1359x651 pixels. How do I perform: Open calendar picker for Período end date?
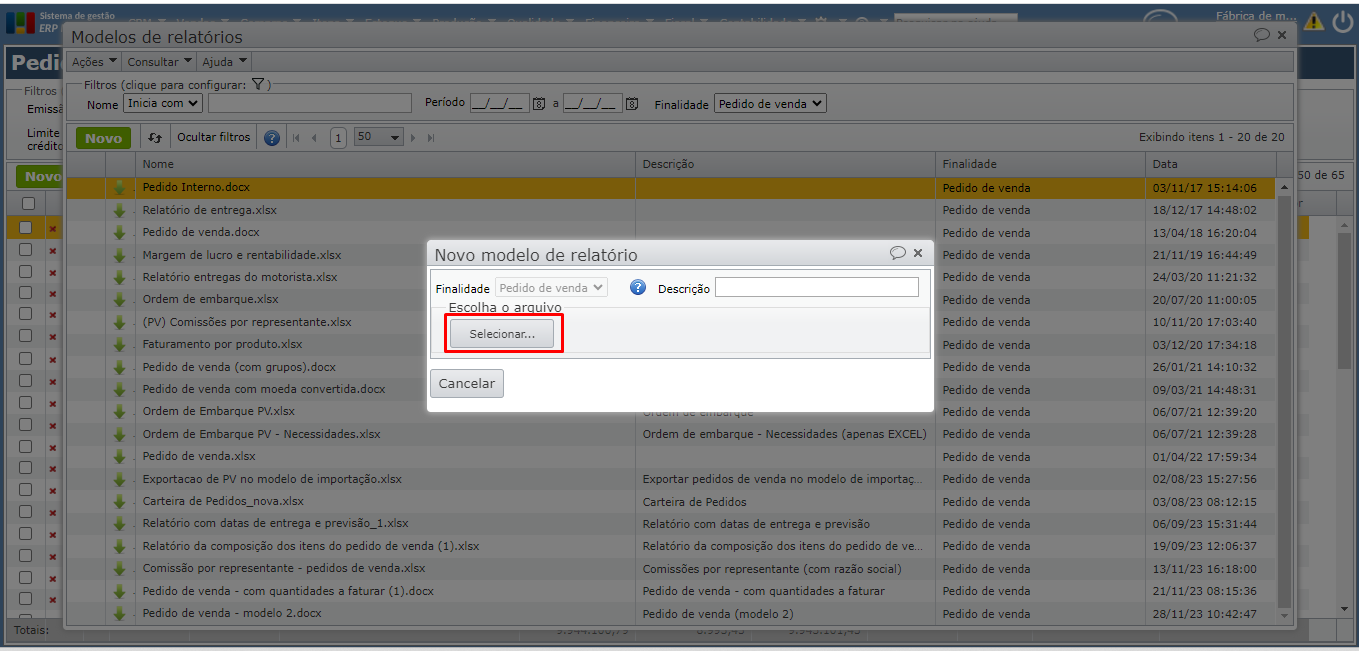point(631,104)
